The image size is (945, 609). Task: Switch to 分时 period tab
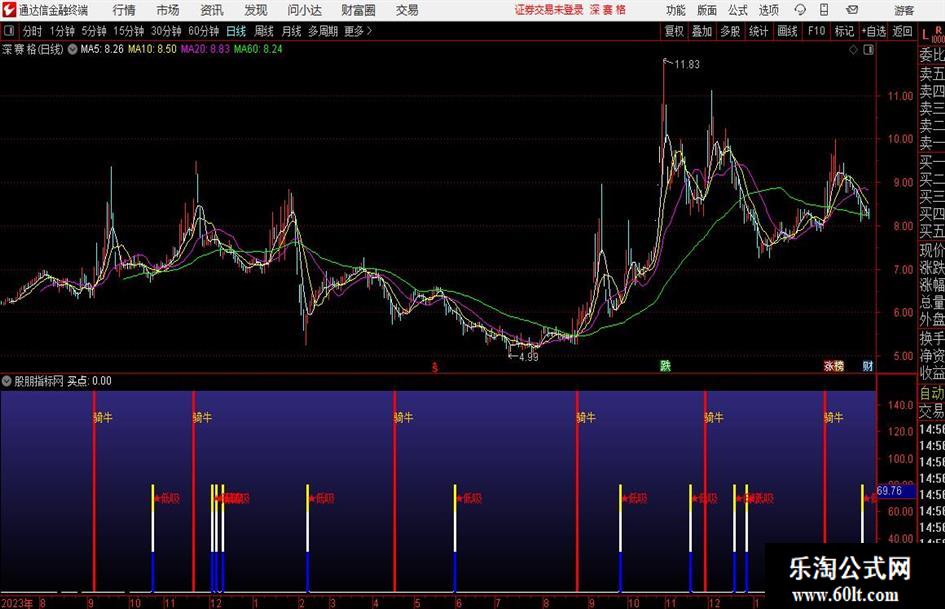point(32,31)
